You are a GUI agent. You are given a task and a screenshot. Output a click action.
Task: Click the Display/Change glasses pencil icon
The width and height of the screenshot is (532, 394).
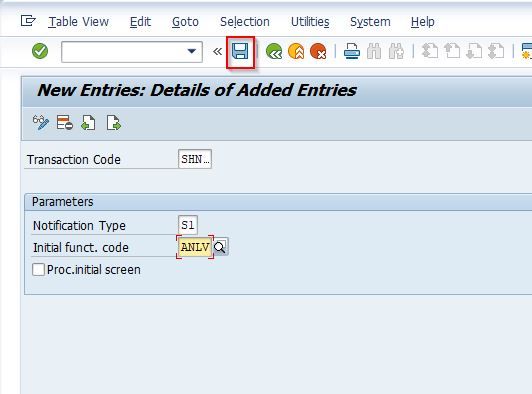[41, 123]
